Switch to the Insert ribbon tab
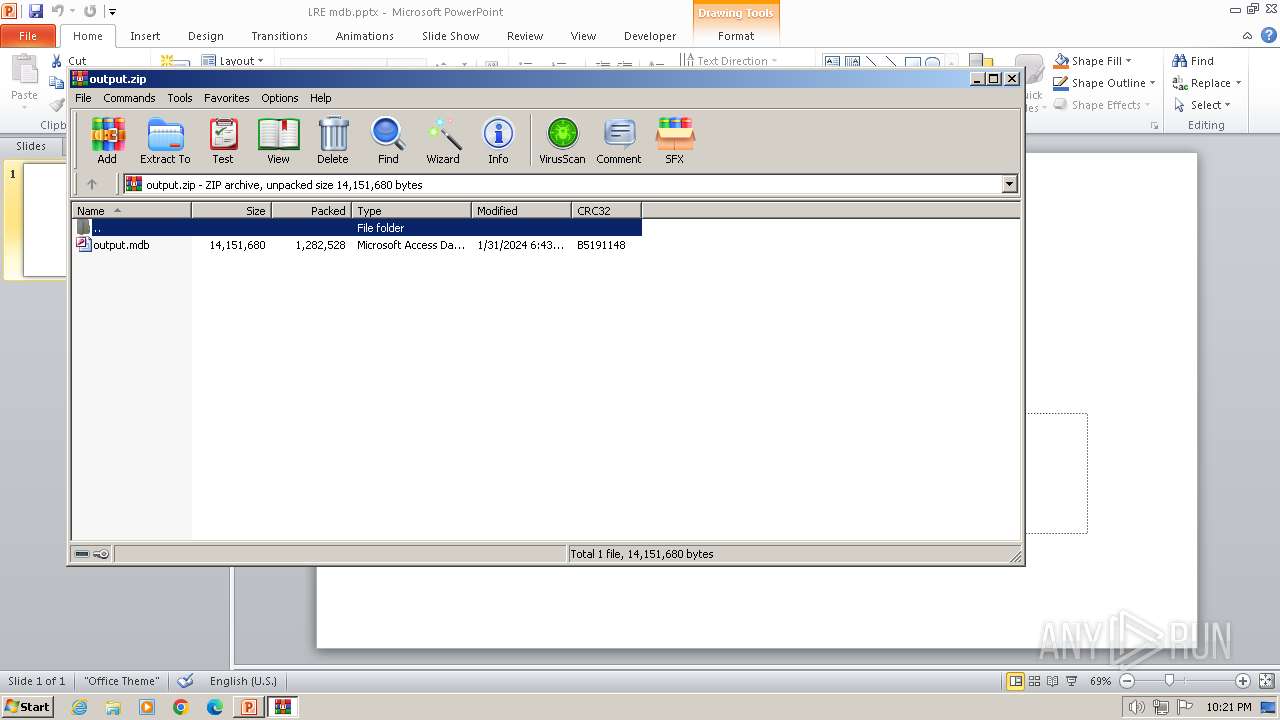Image resolution: width=1280 pixels, height=720 pixels. (x=145, y=36)
